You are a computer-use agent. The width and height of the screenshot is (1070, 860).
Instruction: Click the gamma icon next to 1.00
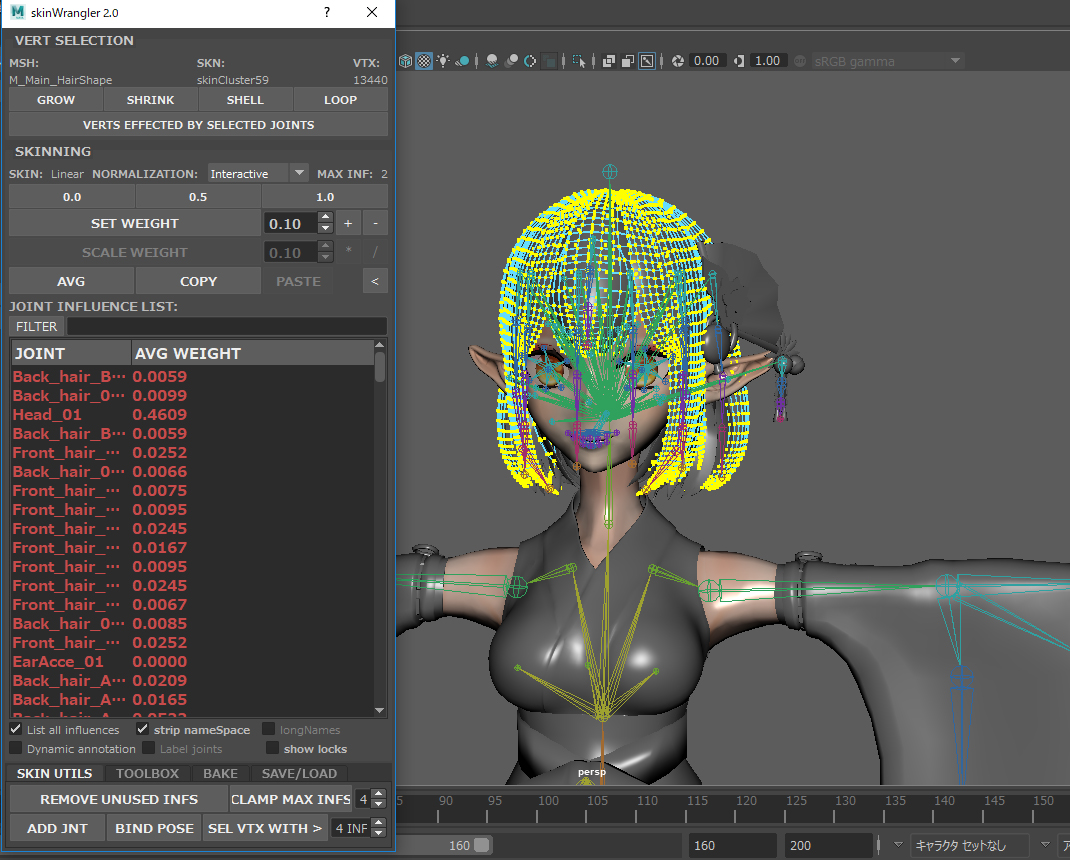pyautogui.click(x=738, y=60)
